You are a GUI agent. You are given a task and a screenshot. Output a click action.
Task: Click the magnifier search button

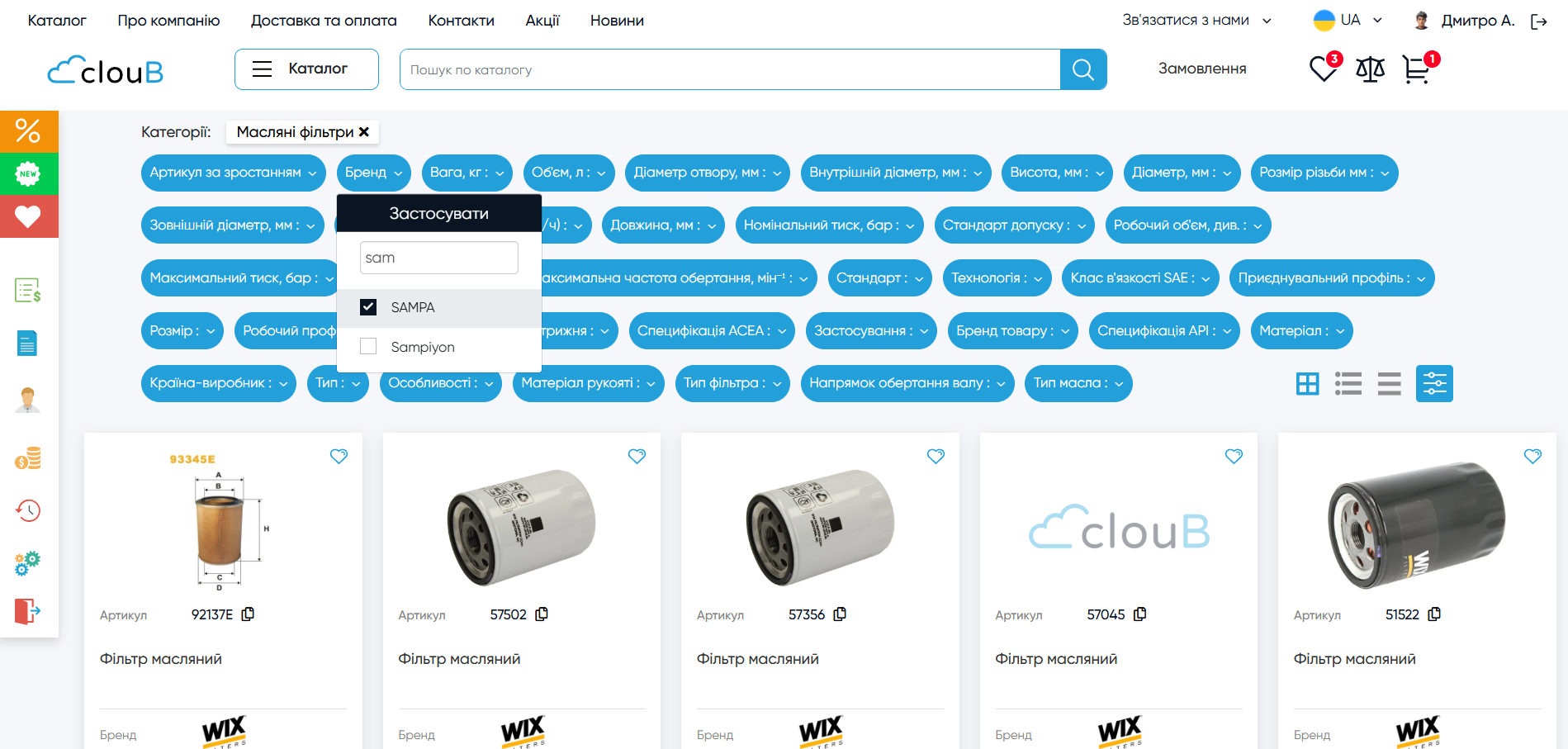[x=1082, y=69]
